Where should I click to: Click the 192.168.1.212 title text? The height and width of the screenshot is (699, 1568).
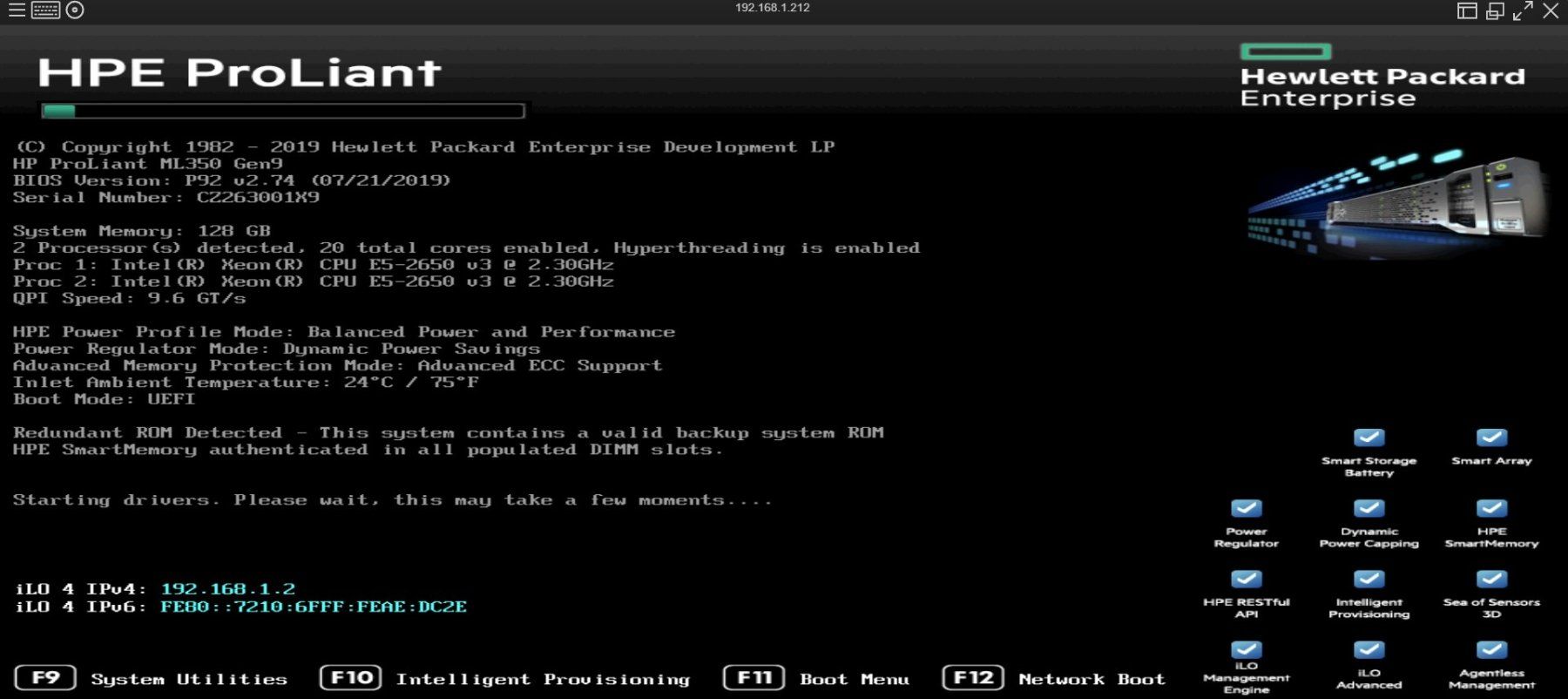pos(773,8)
